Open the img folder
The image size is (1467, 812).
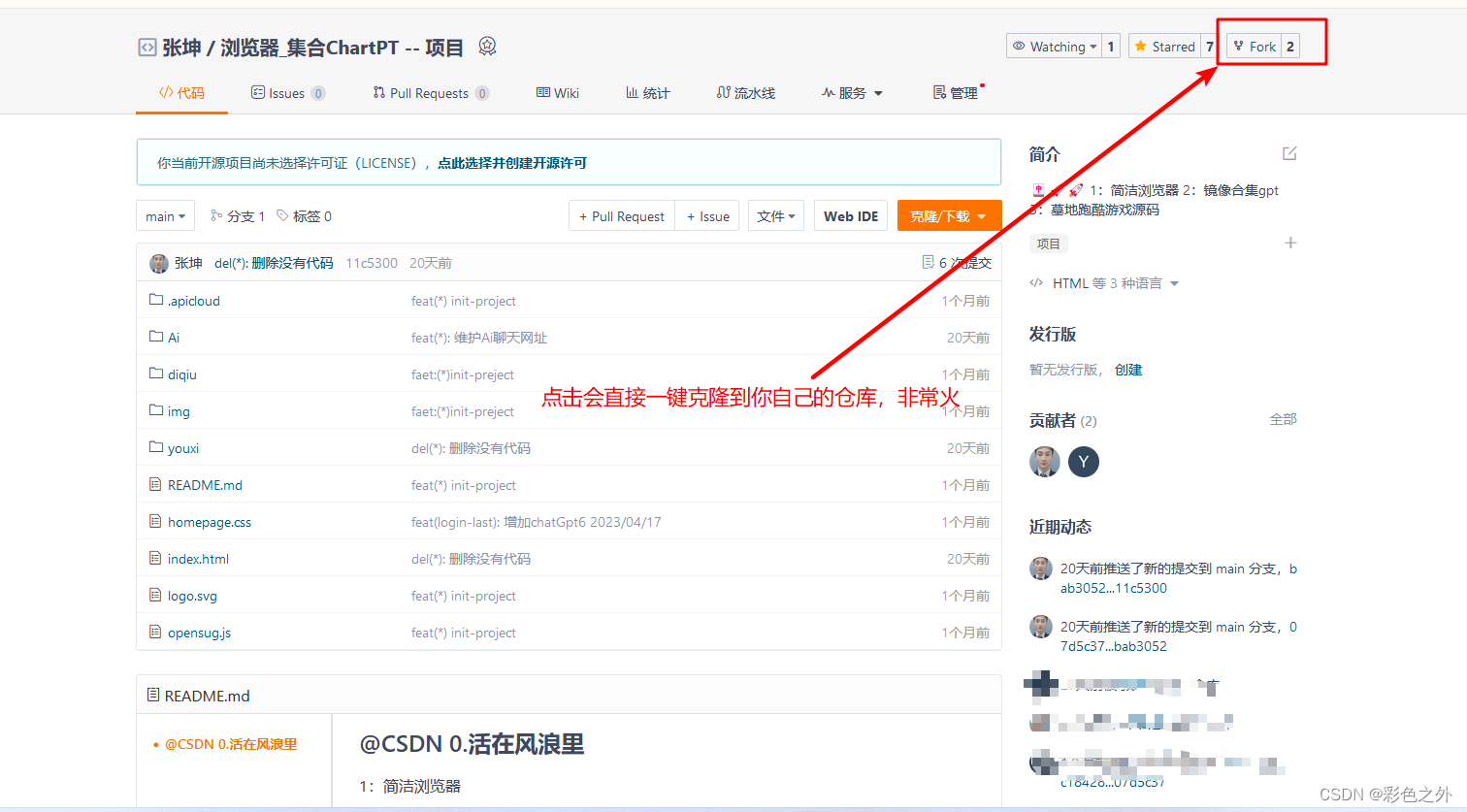coord(179,411)
